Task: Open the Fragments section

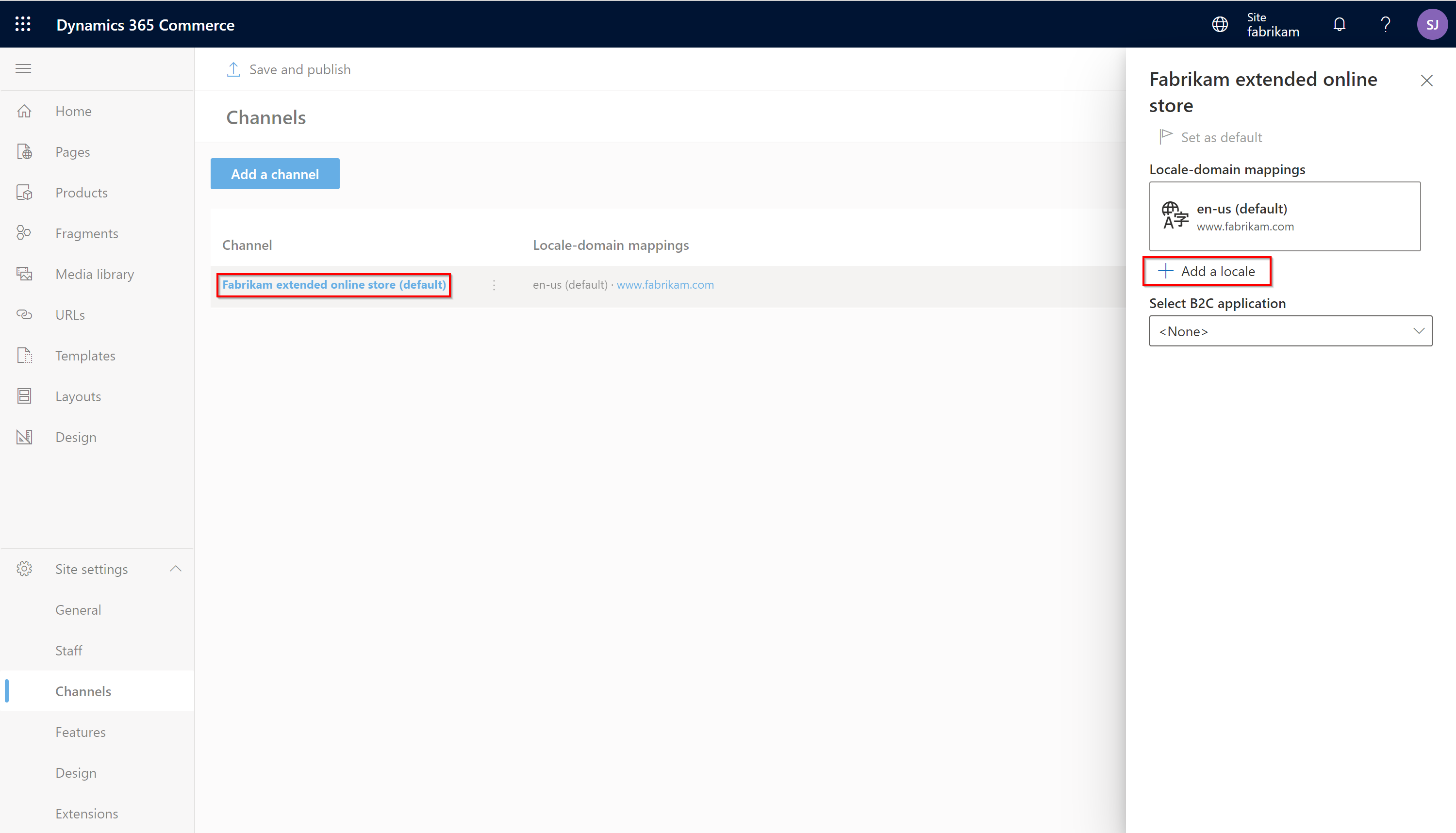Action: pos(87,233)
